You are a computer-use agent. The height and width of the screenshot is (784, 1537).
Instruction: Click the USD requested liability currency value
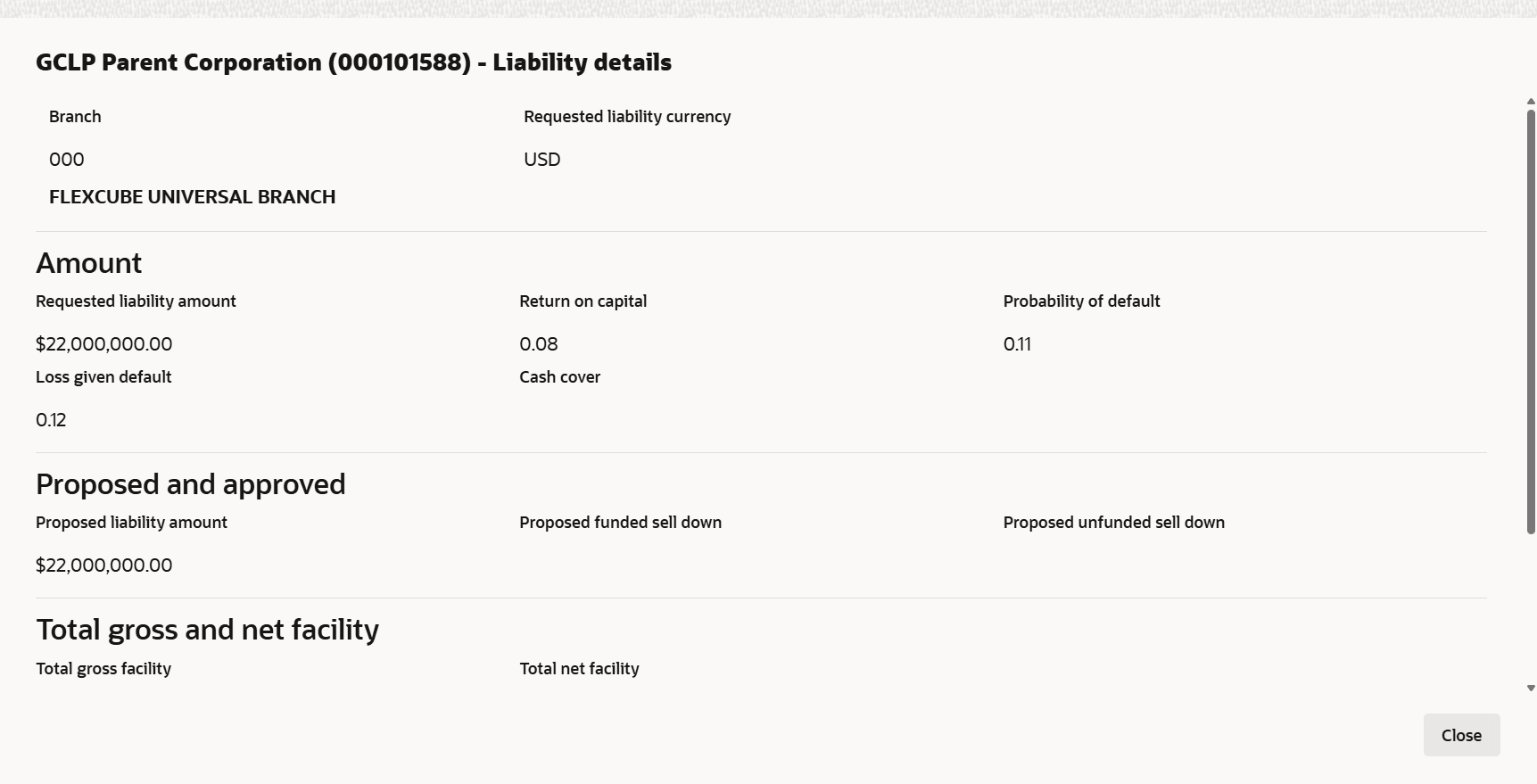(x=542, y=160)
